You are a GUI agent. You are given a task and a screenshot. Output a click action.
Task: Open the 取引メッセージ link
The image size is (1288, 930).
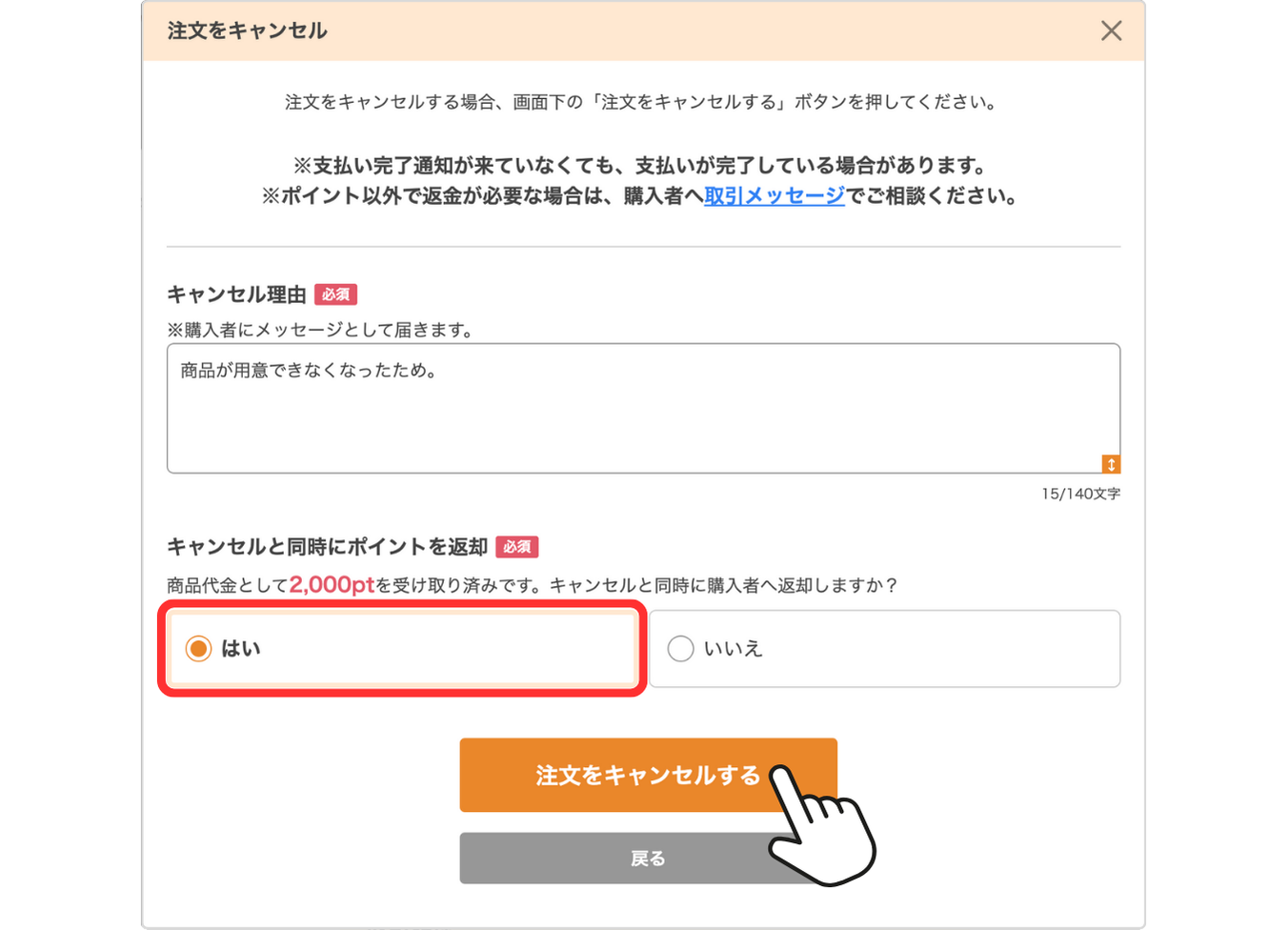[x=774, y=196]
